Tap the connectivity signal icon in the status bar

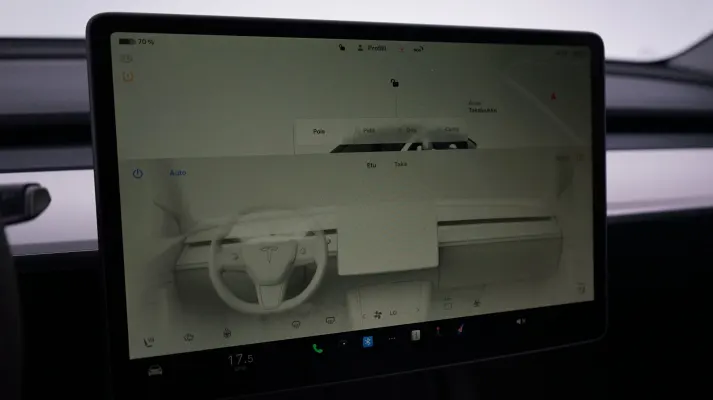tap(418, 49)
